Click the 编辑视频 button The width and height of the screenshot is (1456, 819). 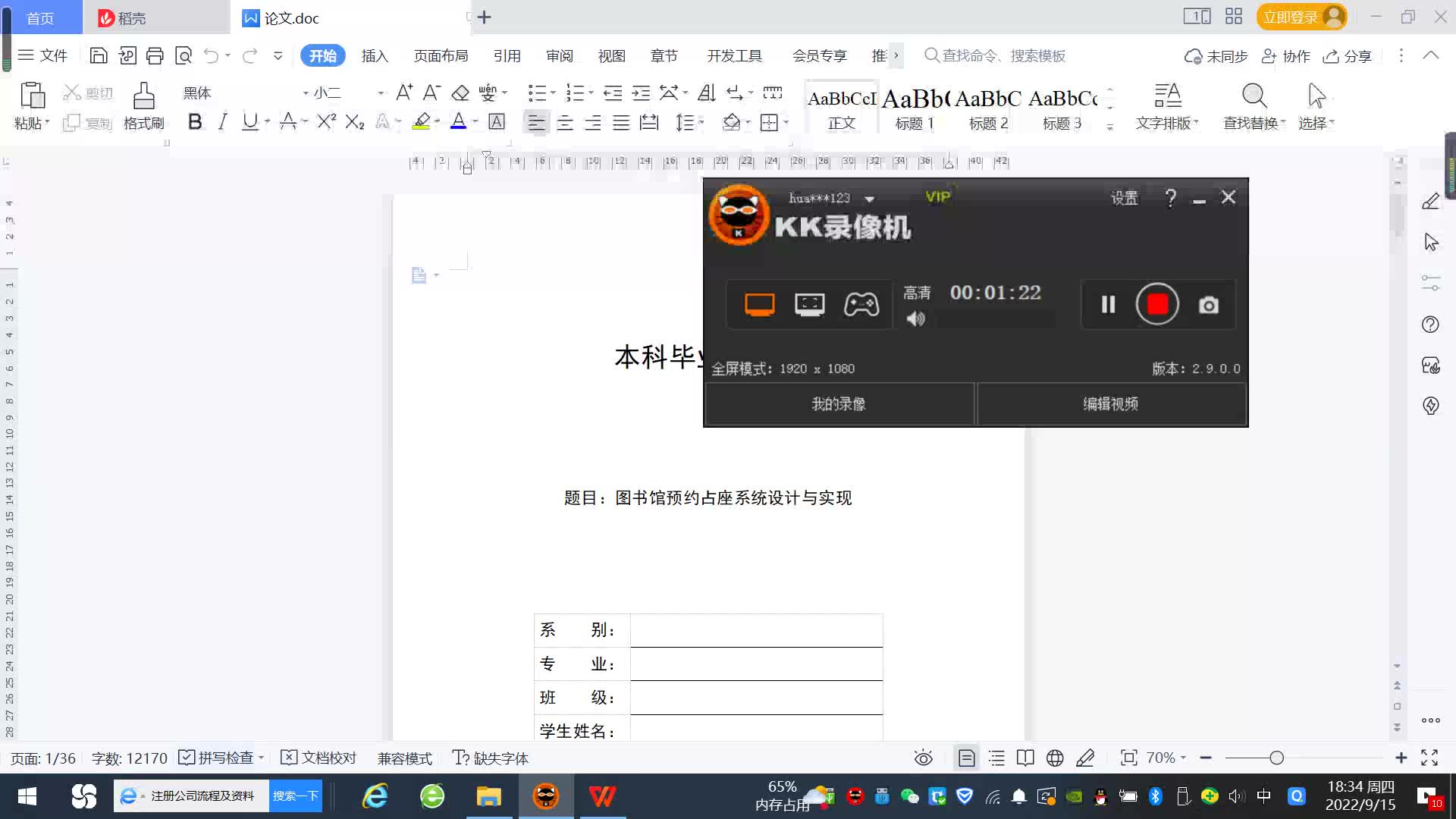(x=1110, y=403)
